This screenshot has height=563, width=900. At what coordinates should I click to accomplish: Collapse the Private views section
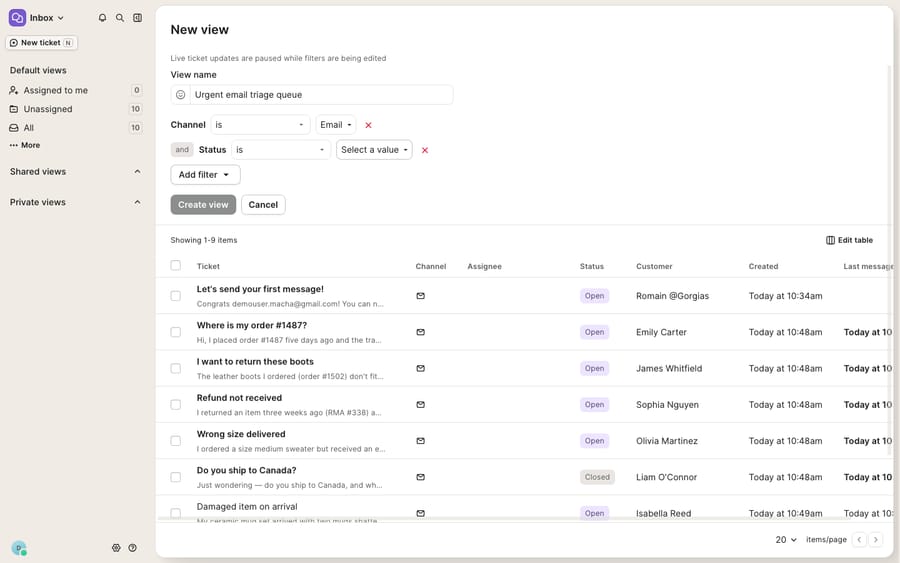pyautogui.click(x=137, y=202)
